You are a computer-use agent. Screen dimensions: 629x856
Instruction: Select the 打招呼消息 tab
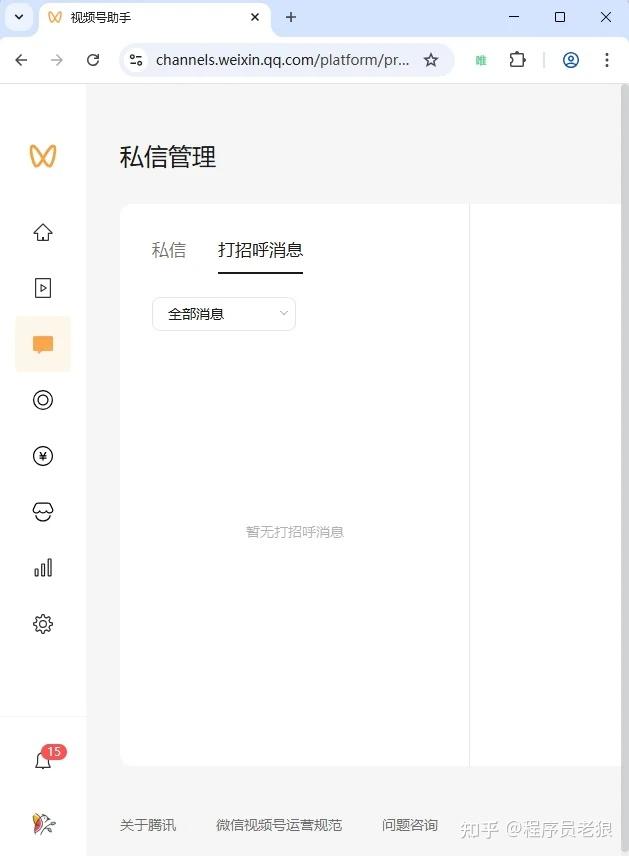(260, 250)
